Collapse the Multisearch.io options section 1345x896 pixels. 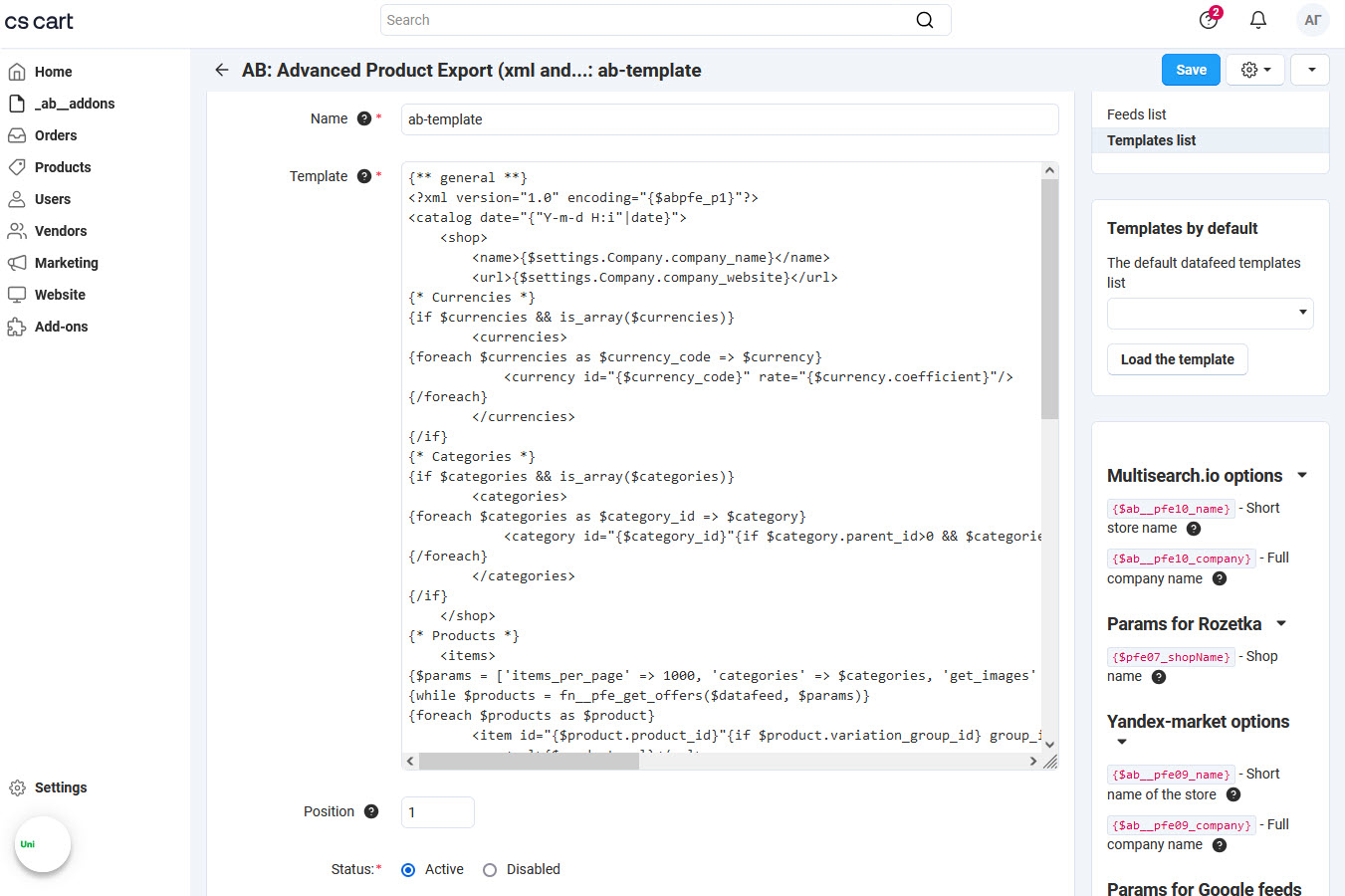(1302, 475)
